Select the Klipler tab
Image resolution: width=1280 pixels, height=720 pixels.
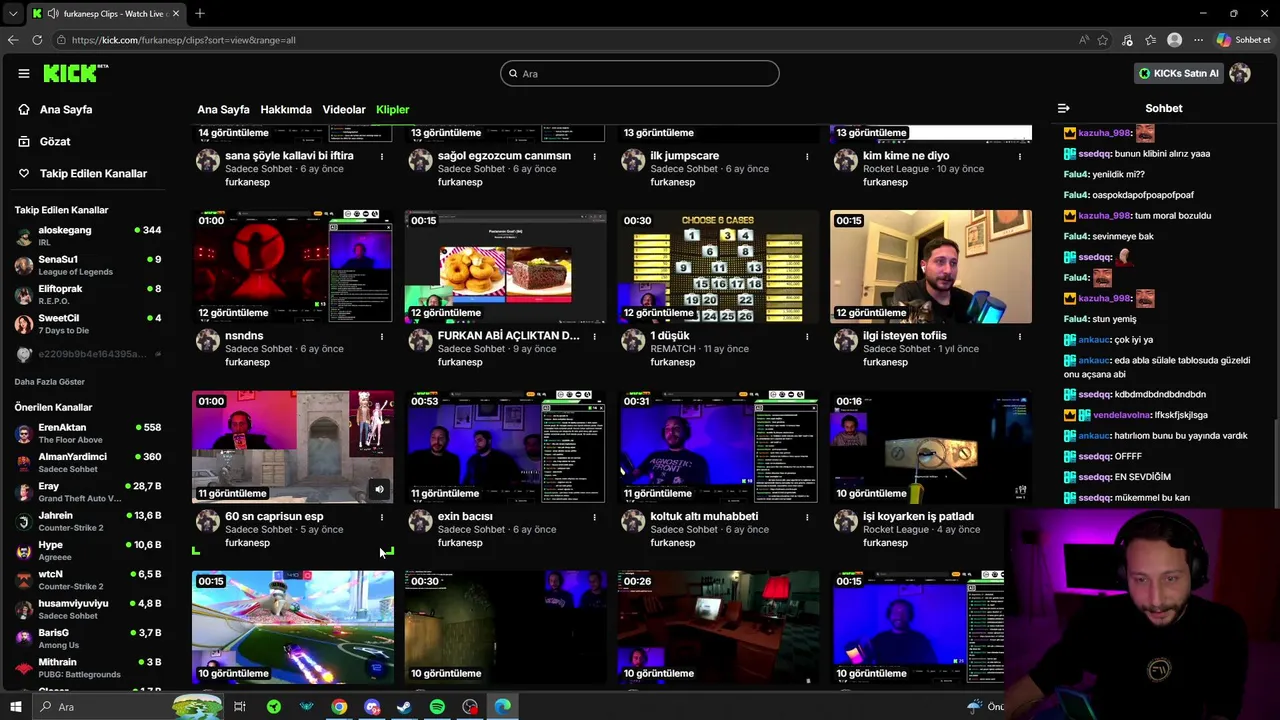[x=392, y=109]
